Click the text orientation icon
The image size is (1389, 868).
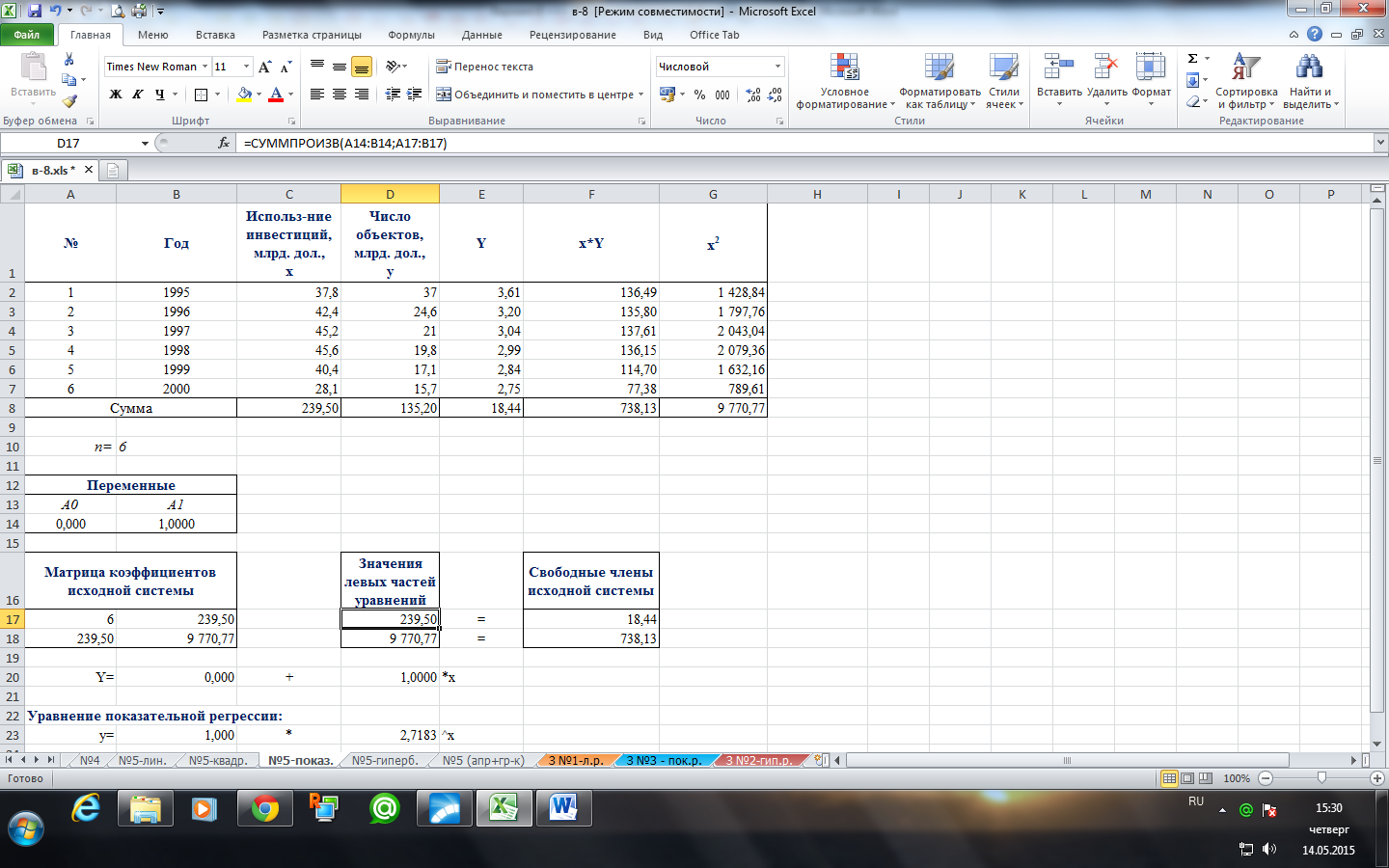(393, 67)
